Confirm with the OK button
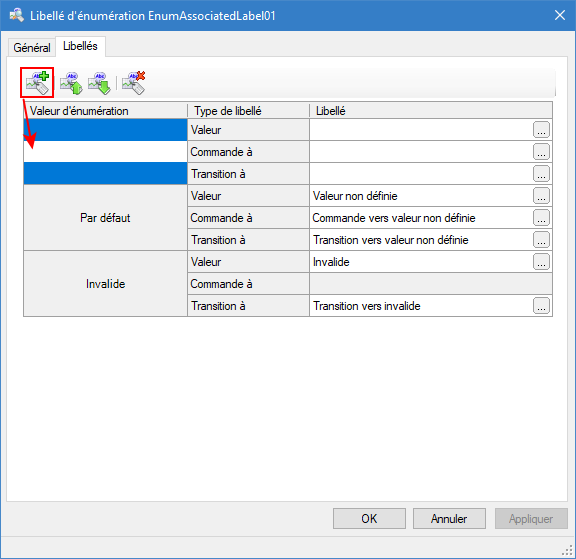The width and height of the screenshot is (576, 559). (x=369, y=519)
